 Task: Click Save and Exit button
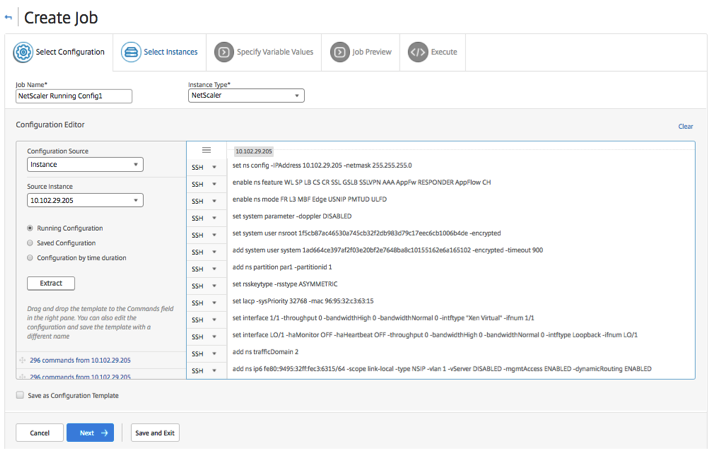(155, 433)
